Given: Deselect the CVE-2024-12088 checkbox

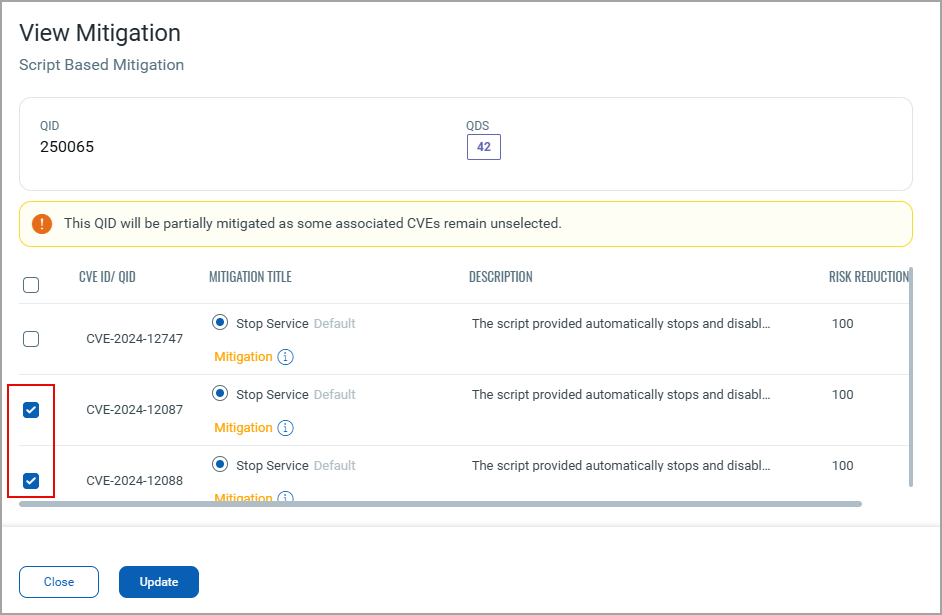Looking at the screenshot, I should pyautogui.click(x=31, y=481).
